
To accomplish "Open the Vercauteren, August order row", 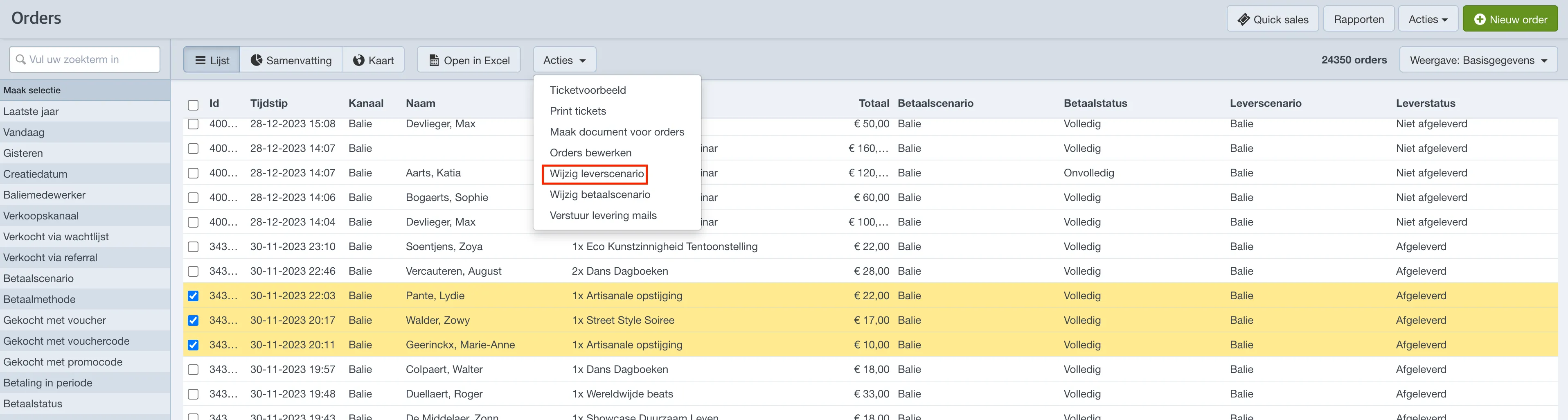I will pyautogui.click(x=870, y=271).
